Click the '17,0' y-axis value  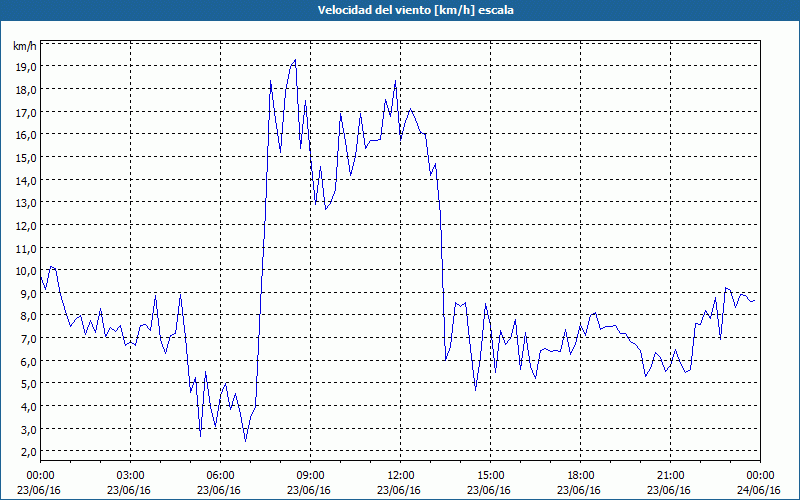tap(25, 112)
